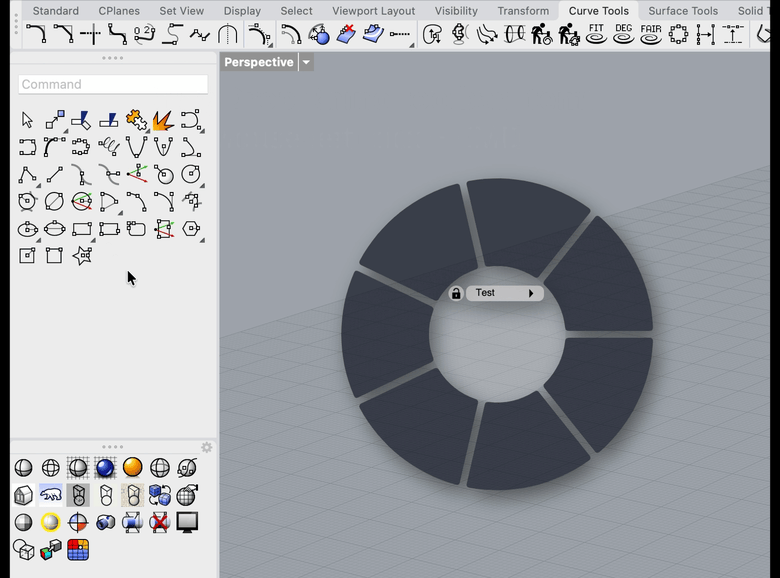780x578 pixels.
Task: Toggle the lock icon next to Test
Action: click(x=456, y=293)
